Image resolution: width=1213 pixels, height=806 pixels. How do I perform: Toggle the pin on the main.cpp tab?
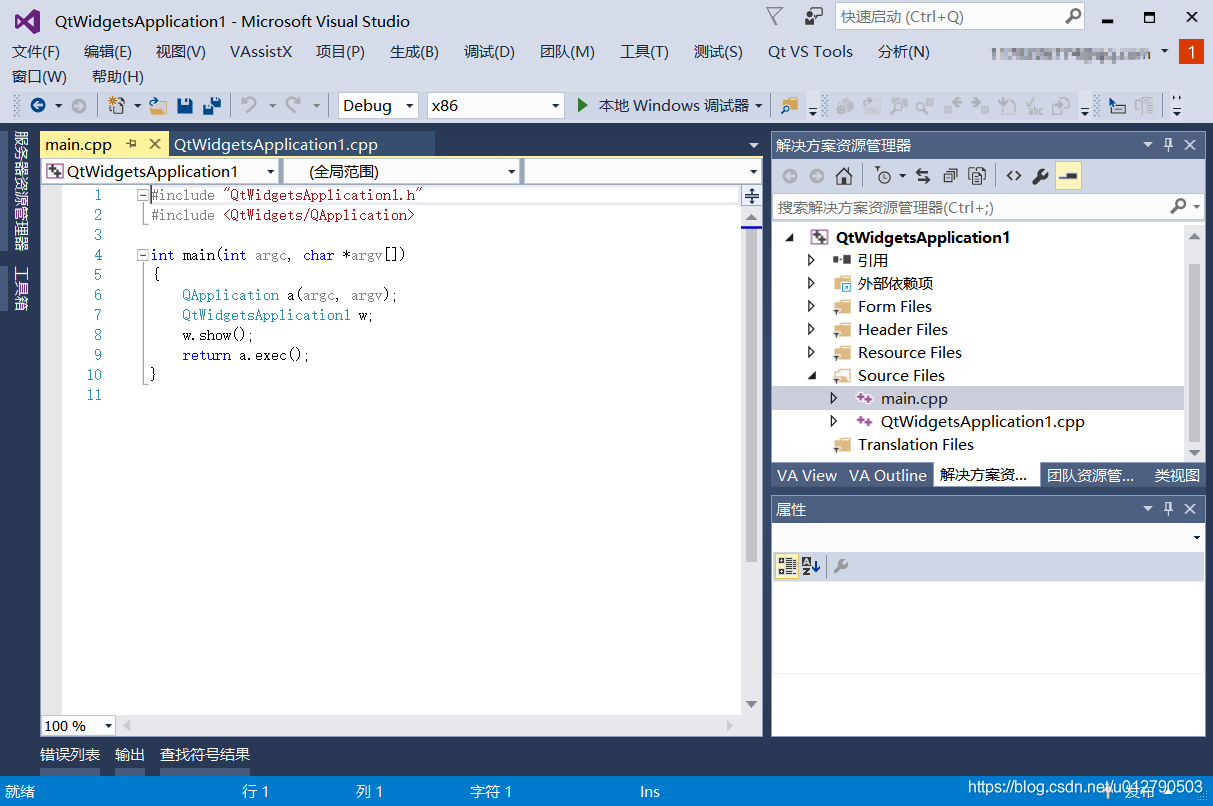(132, 144)
